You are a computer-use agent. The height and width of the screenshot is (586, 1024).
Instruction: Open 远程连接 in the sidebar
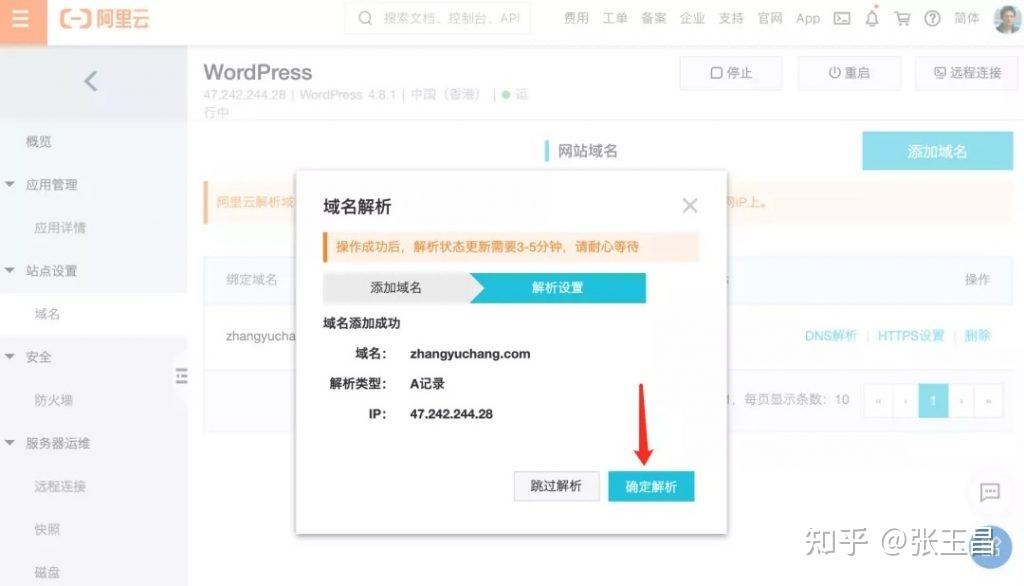(x=60, y=486)
